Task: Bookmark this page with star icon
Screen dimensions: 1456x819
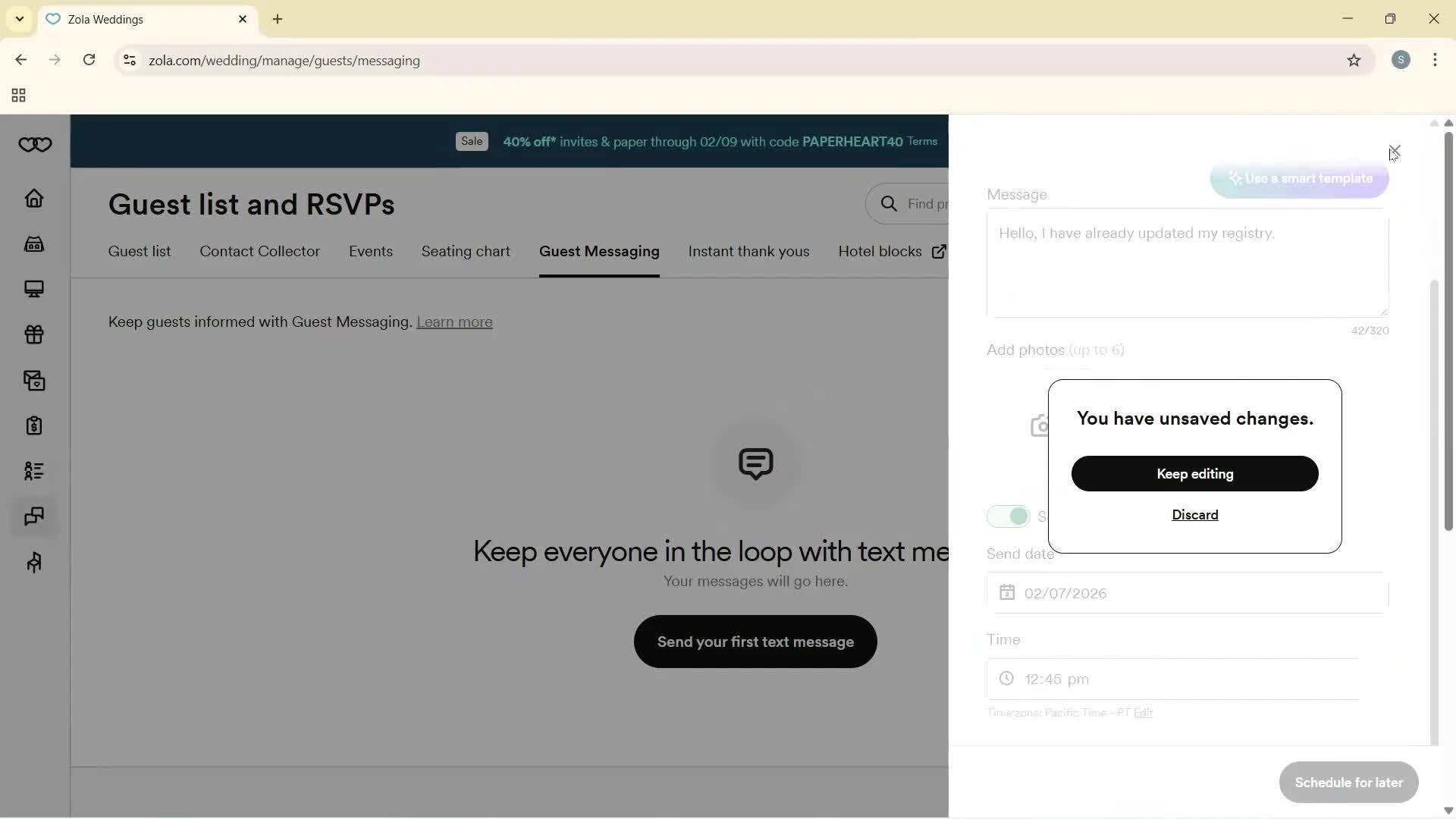Action: pos(1354,61)
